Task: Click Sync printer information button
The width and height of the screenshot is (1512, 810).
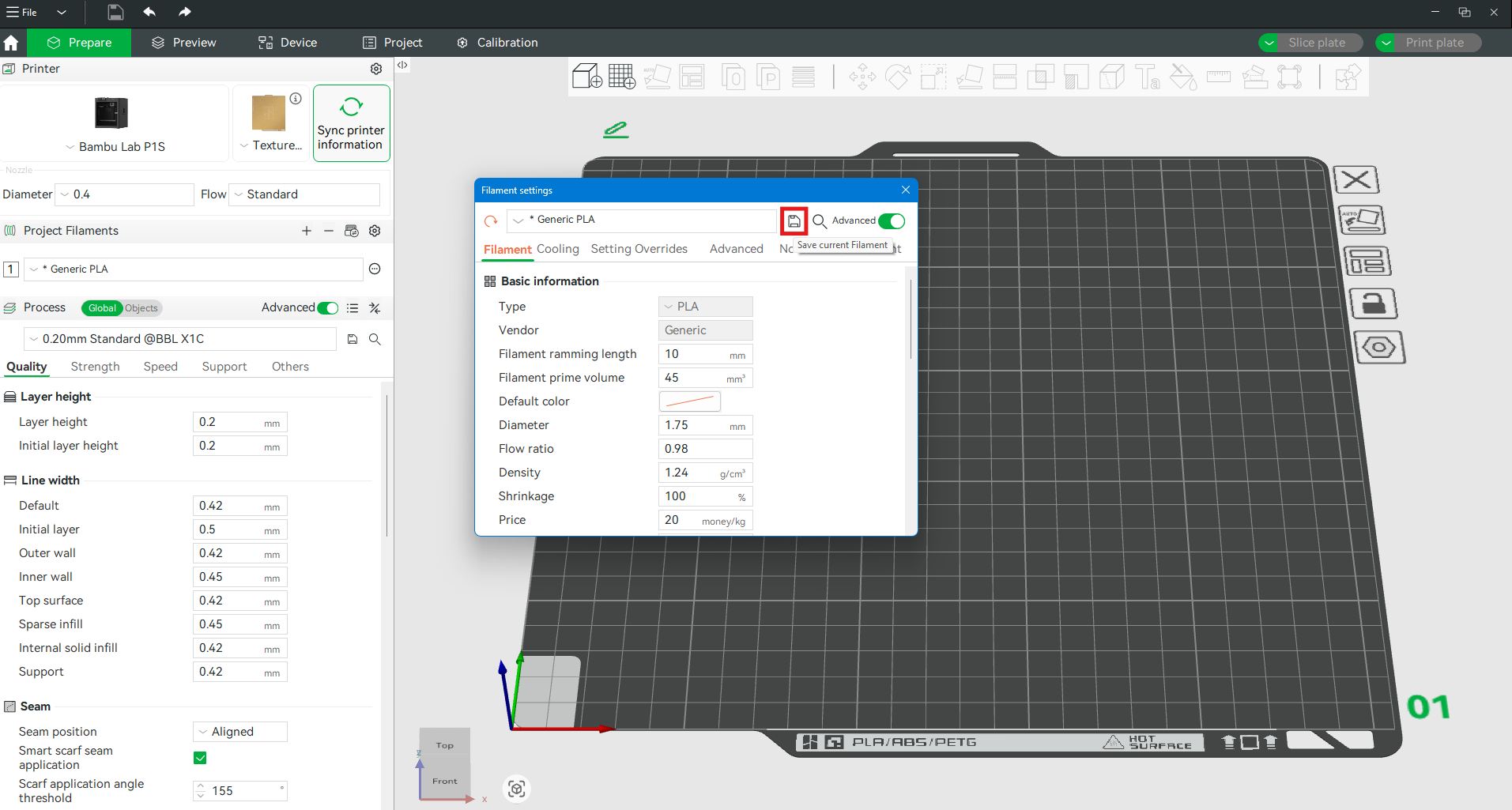Action: (351, 123)
